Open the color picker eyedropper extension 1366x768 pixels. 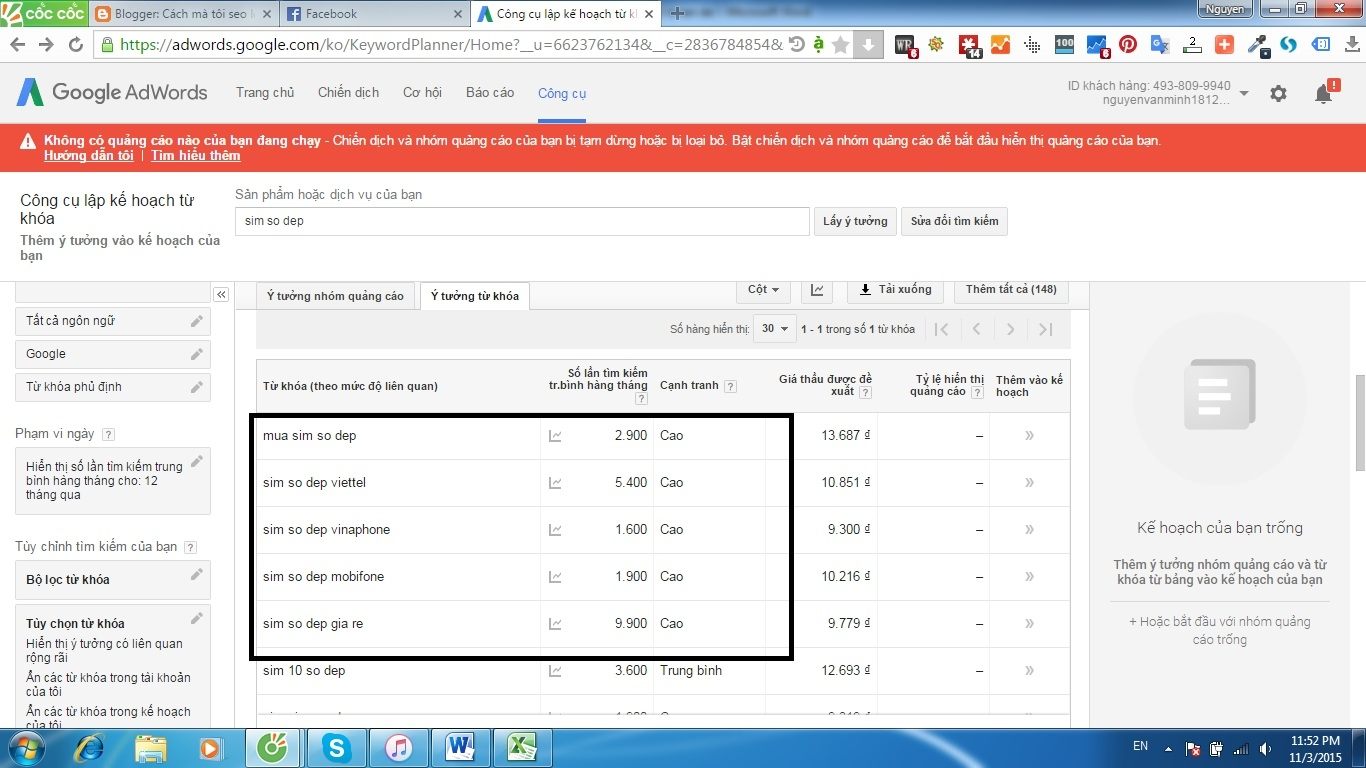[x=1257, y=45]
